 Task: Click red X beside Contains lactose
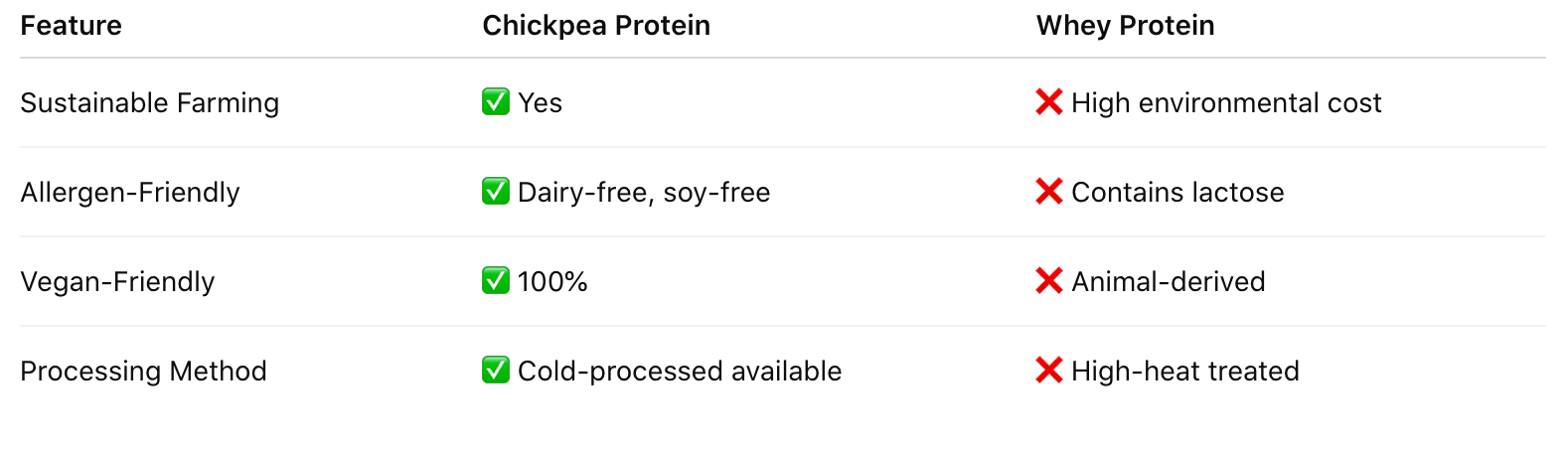point(1049,191)
